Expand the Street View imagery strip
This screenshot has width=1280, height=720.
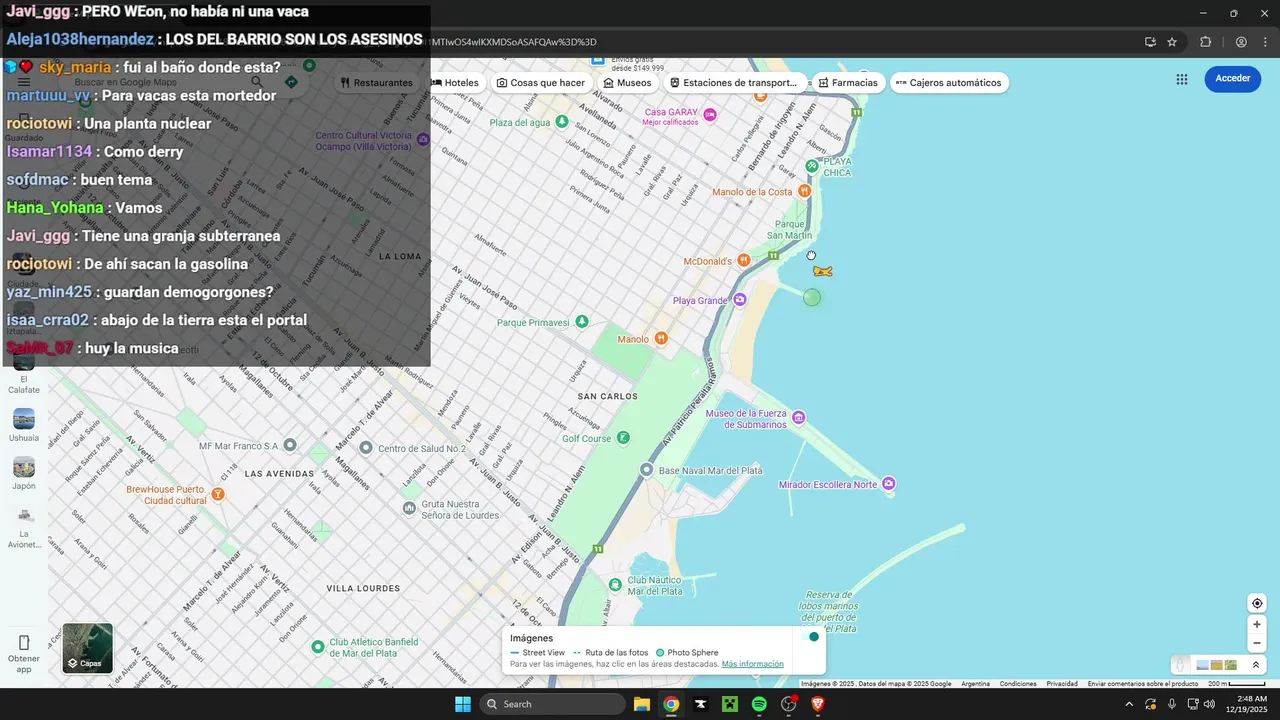click(x=1256, y=665)
